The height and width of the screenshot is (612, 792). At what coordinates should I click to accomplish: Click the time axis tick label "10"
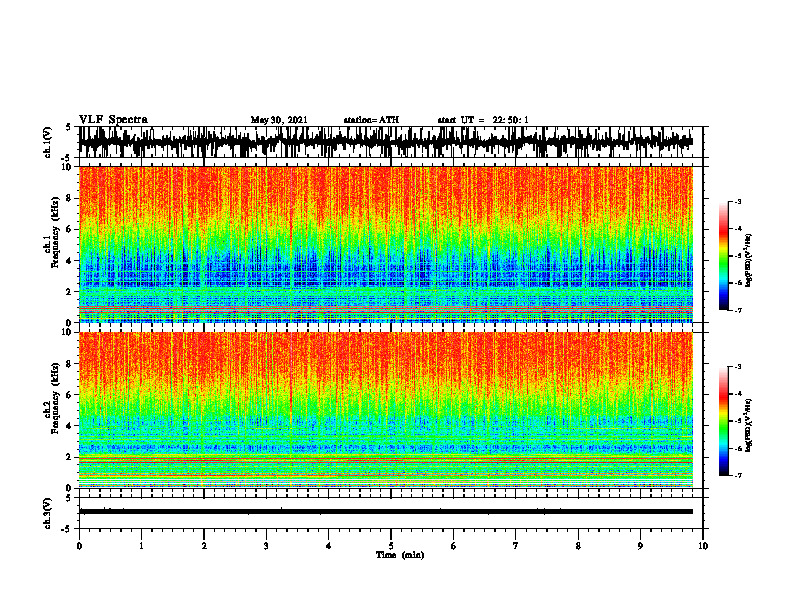pos(703,546)
